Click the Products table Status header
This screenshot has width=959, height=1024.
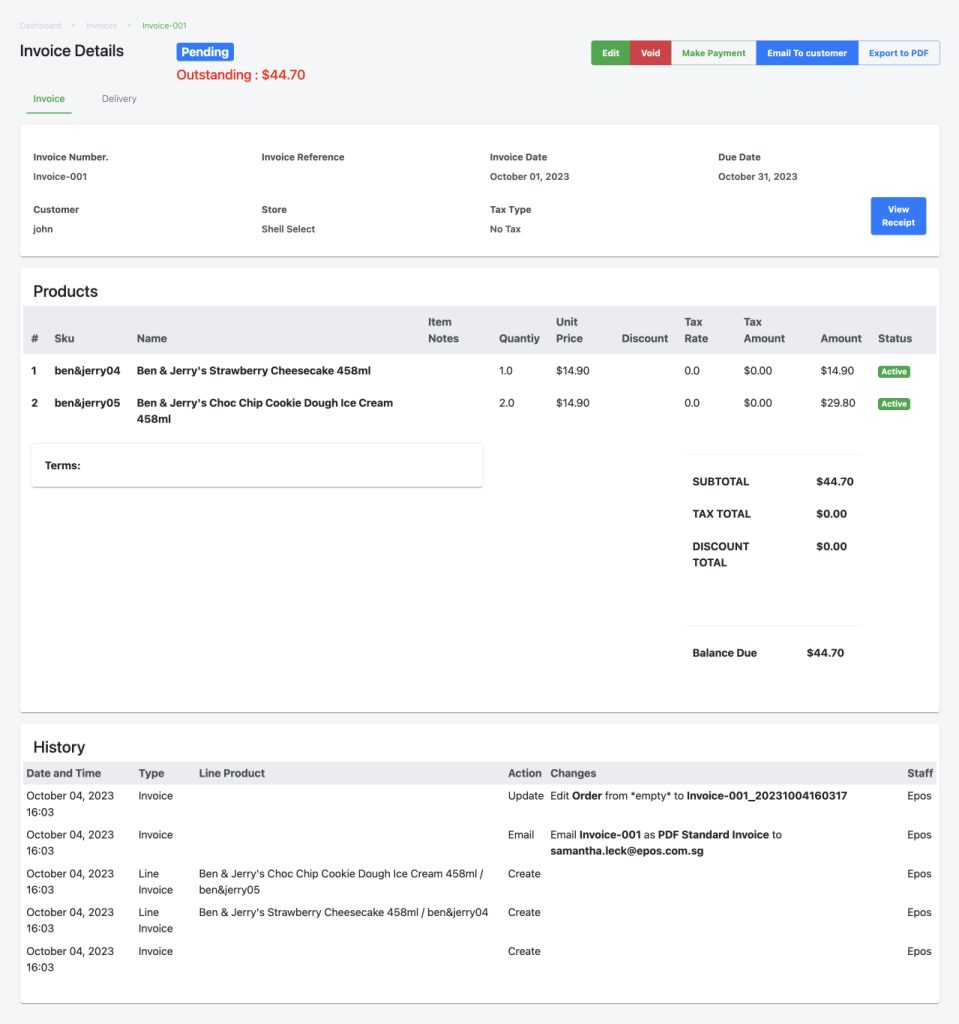click(x=895, y=338)
